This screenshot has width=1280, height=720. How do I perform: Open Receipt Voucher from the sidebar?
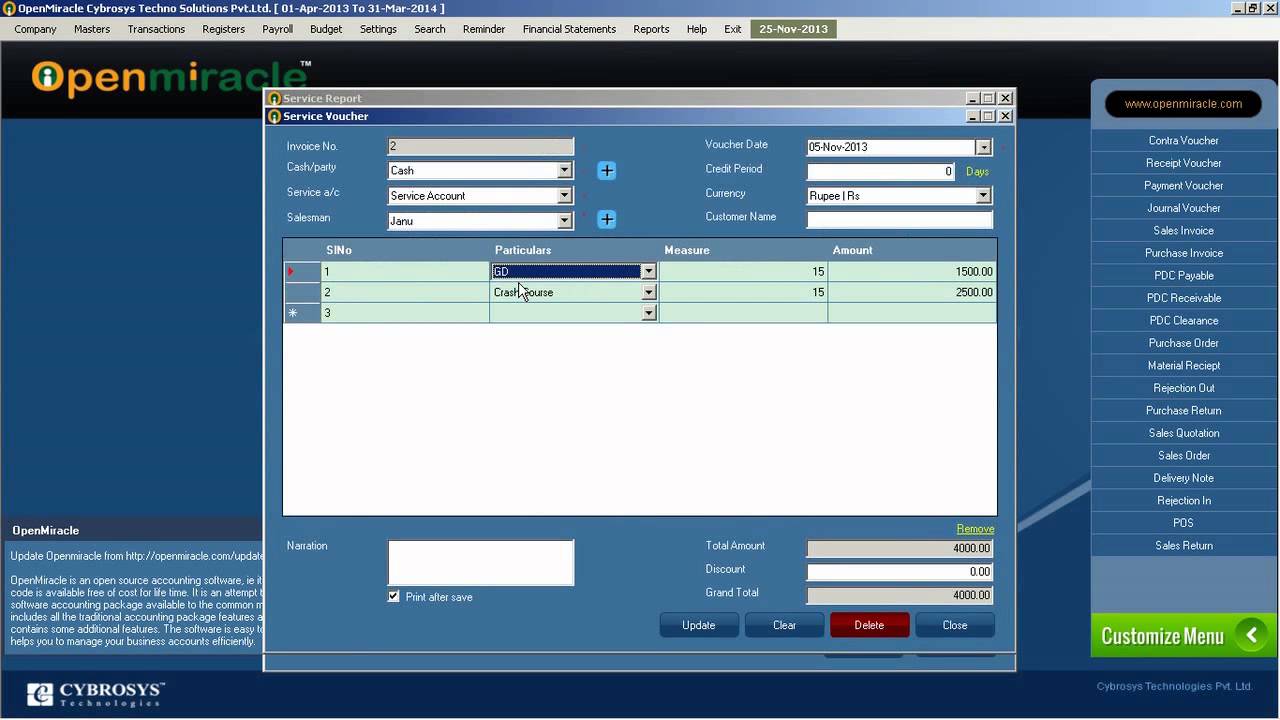pyautogui.click(x=1184, y=163)
